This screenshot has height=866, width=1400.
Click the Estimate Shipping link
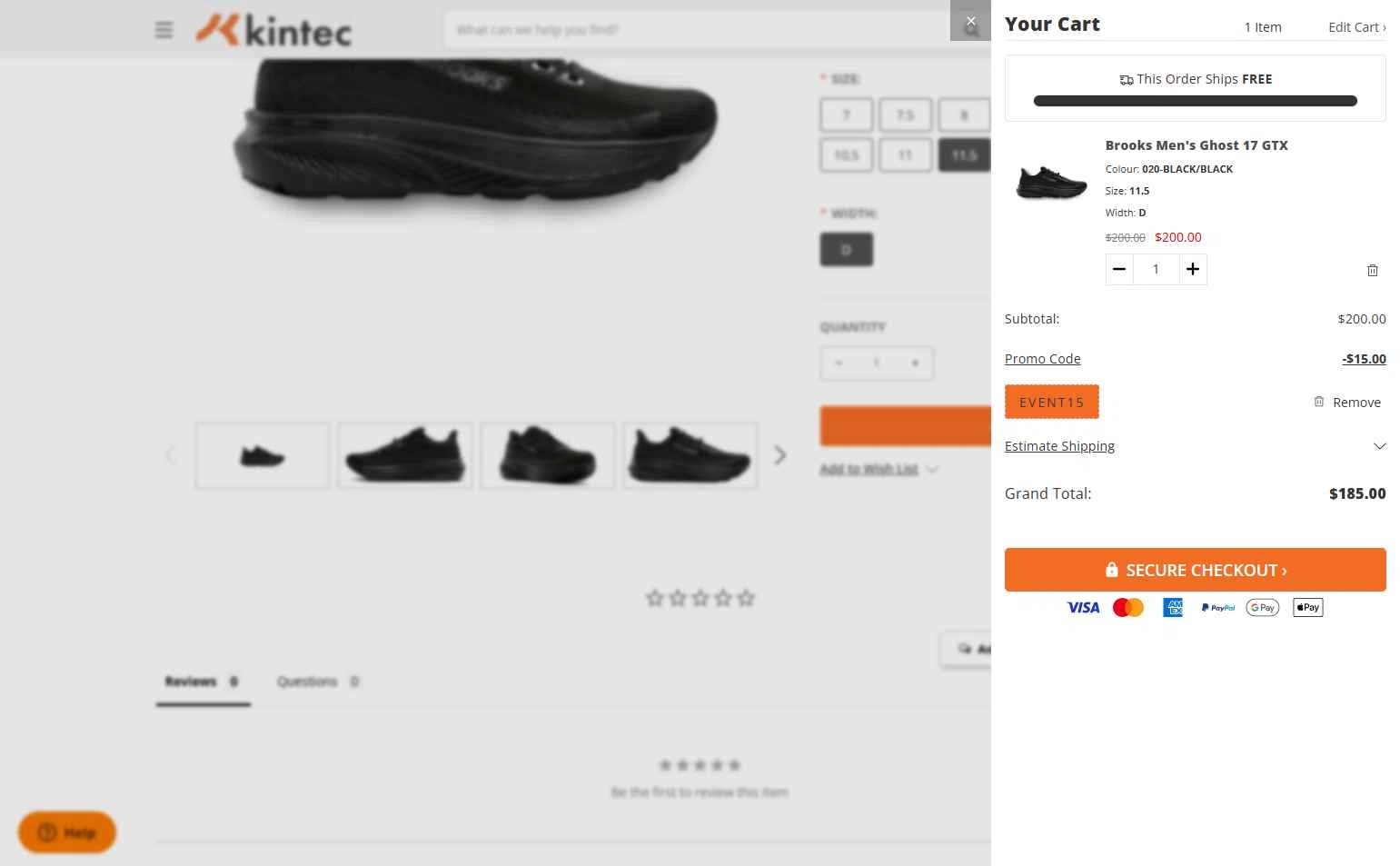coord(1059,446)
